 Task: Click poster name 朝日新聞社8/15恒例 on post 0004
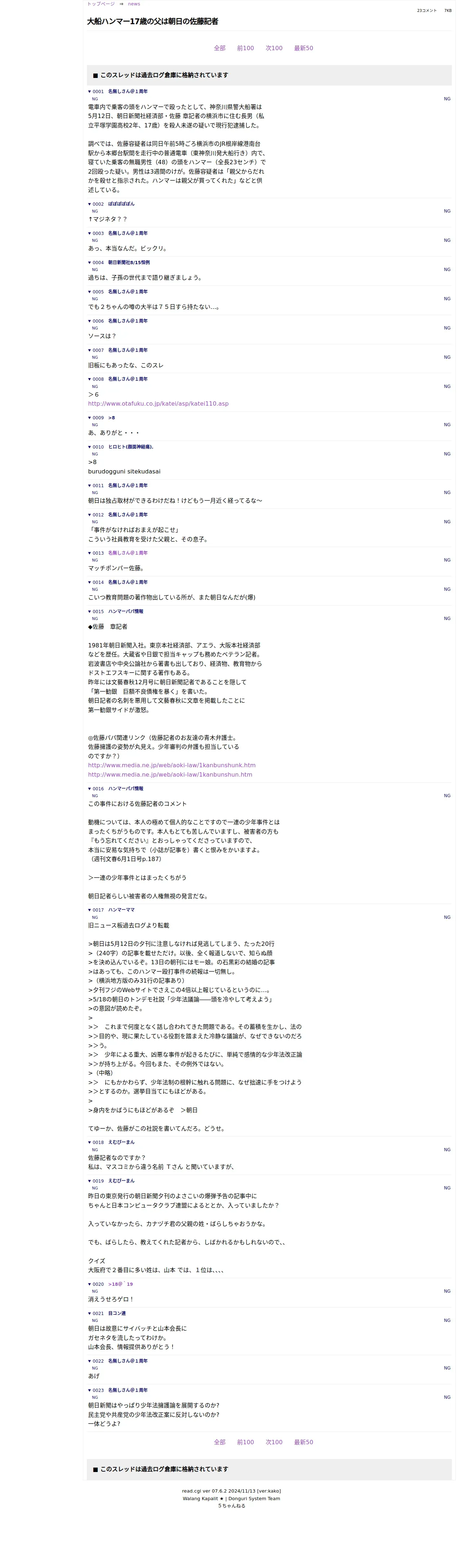coord(129,262)
